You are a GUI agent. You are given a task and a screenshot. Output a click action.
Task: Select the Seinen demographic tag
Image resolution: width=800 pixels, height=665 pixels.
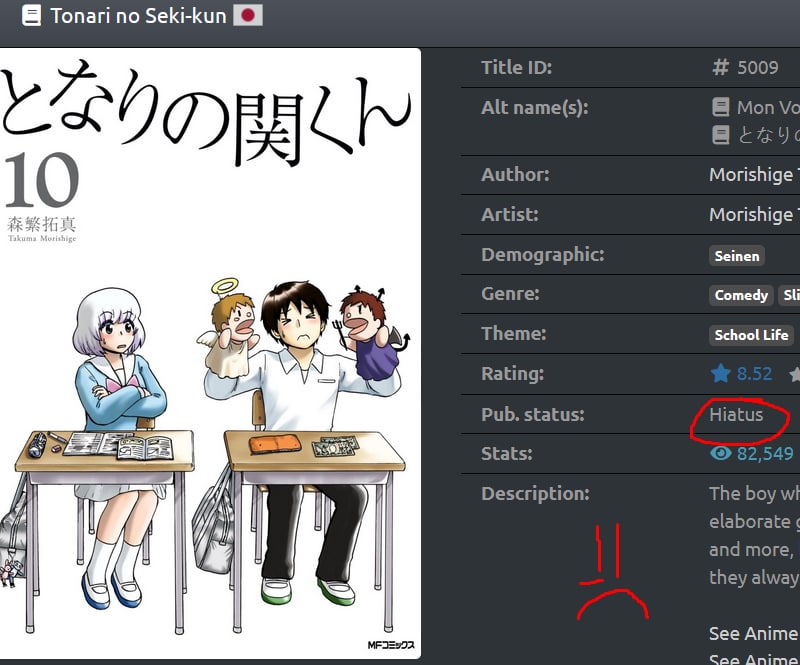(737, 256)
